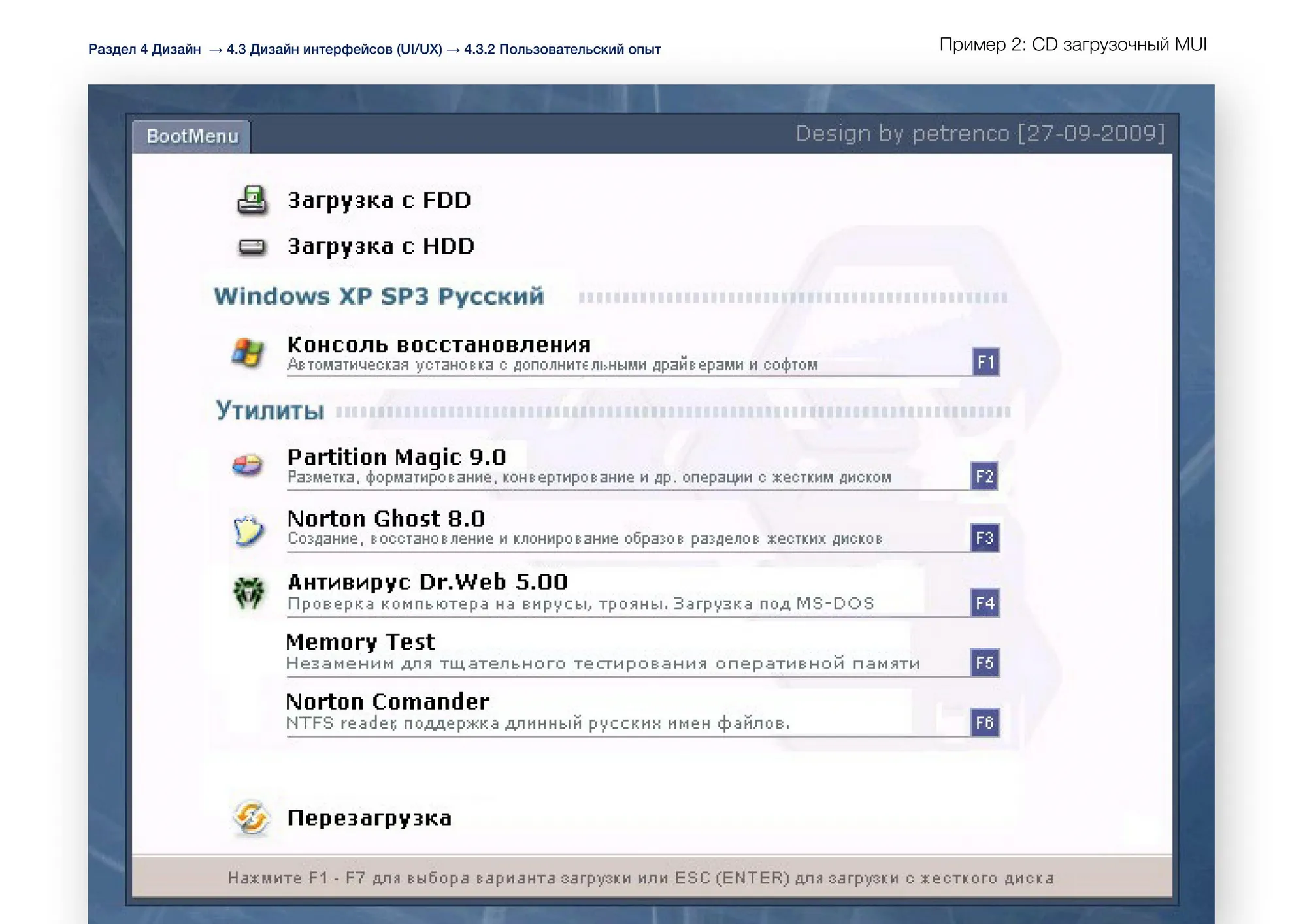Image resolution: width=1307 pixels, height=924 pixels.
Task: Launch Norton Ghost 8.0
Action: [x=386, y=519]
